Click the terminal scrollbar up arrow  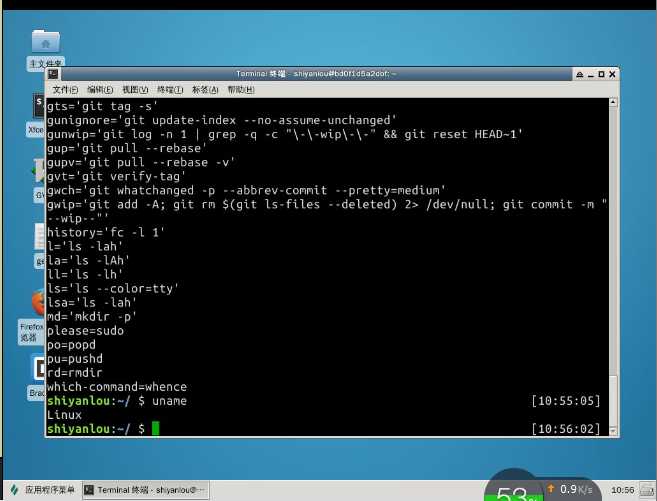613,102
